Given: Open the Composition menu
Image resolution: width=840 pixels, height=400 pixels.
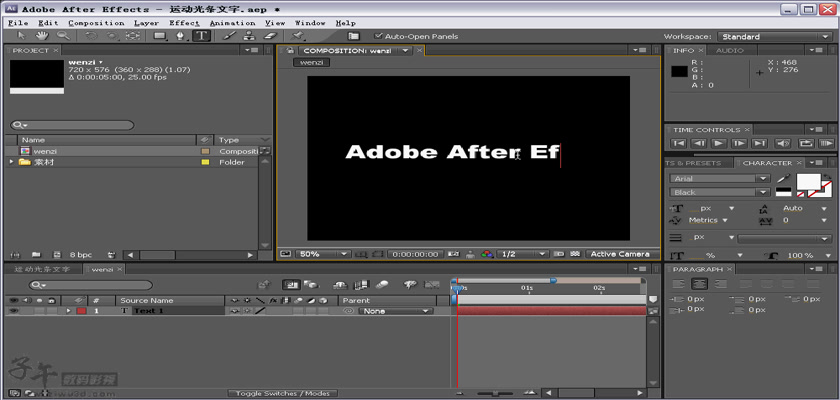Looking at the screenshot, I should tap(96, 23).
